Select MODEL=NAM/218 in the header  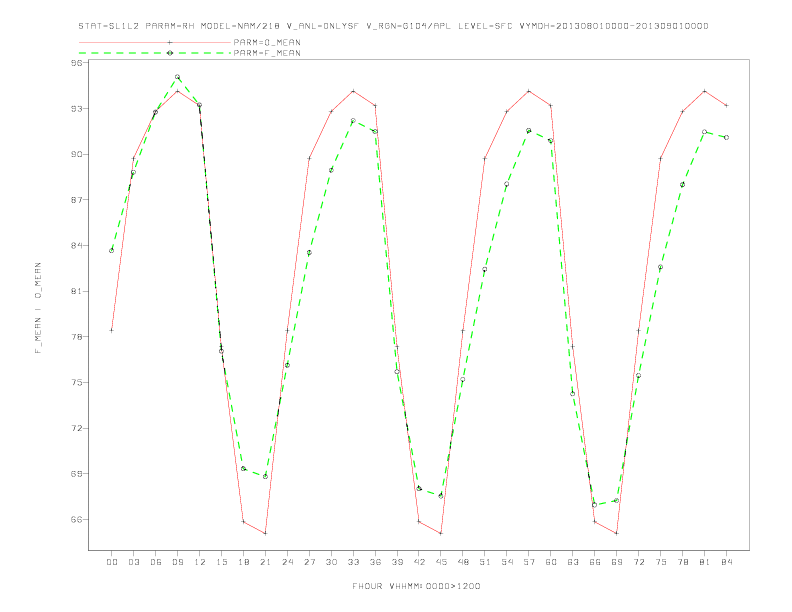(x=240, y=26)
